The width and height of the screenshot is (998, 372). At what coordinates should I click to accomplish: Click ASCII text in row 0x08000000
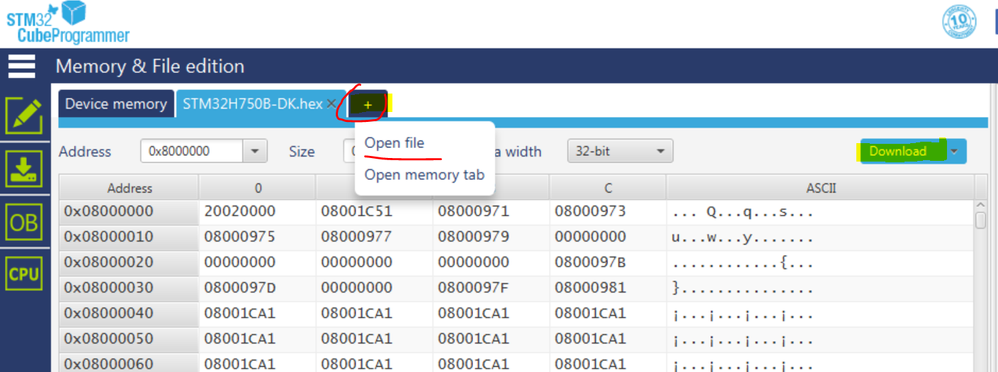[x=743, y=212]
